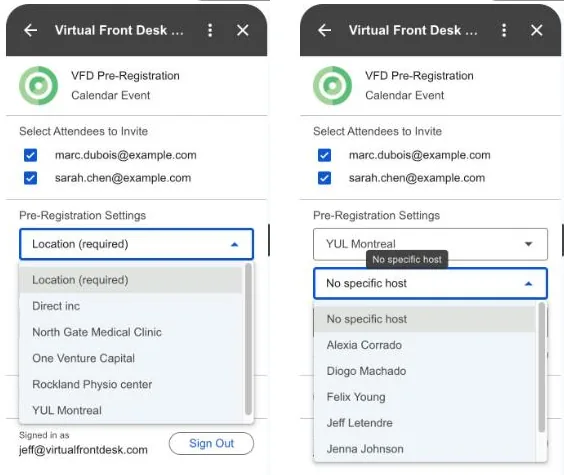This screenshot has width=564, height=475.
Task: Click Calendar Event subtitle in right panel
Action: click(405, 95)
